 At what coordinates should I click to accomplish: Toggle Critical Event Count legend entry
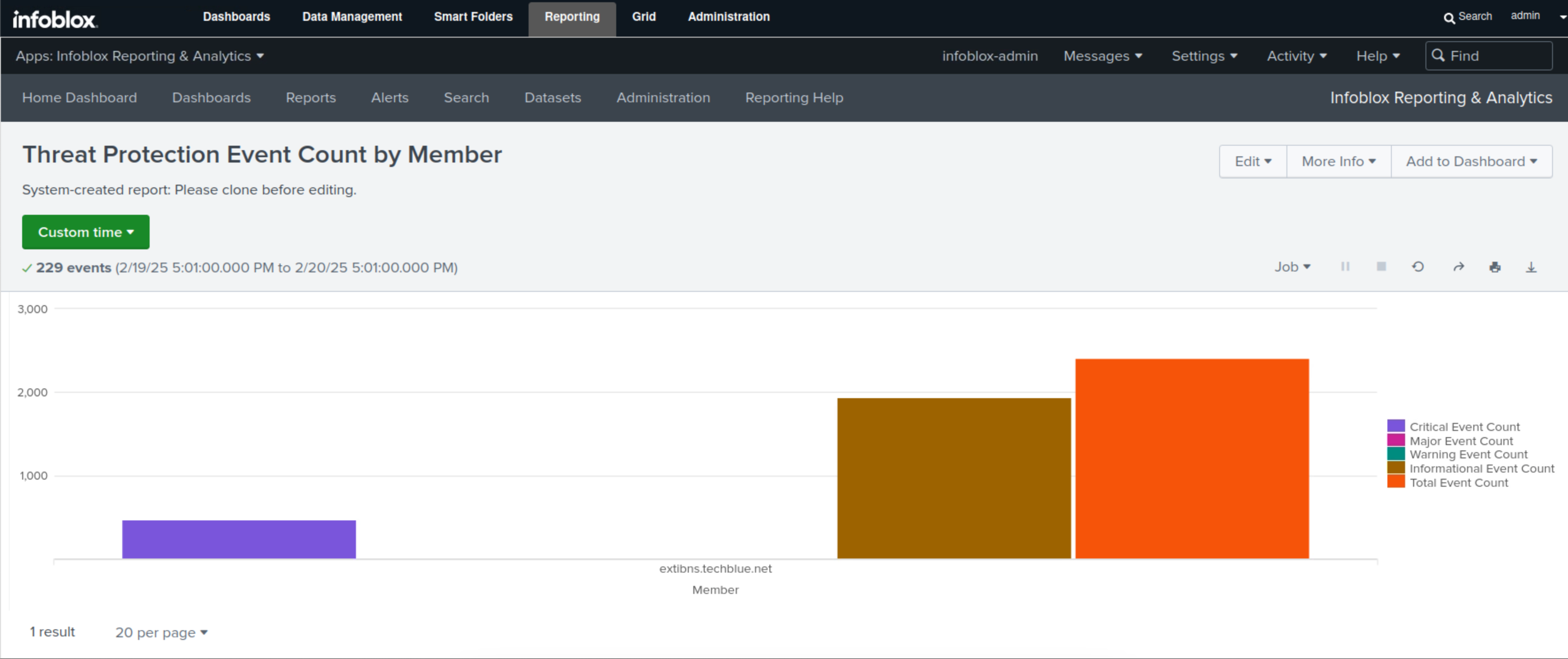[1464, 426]
